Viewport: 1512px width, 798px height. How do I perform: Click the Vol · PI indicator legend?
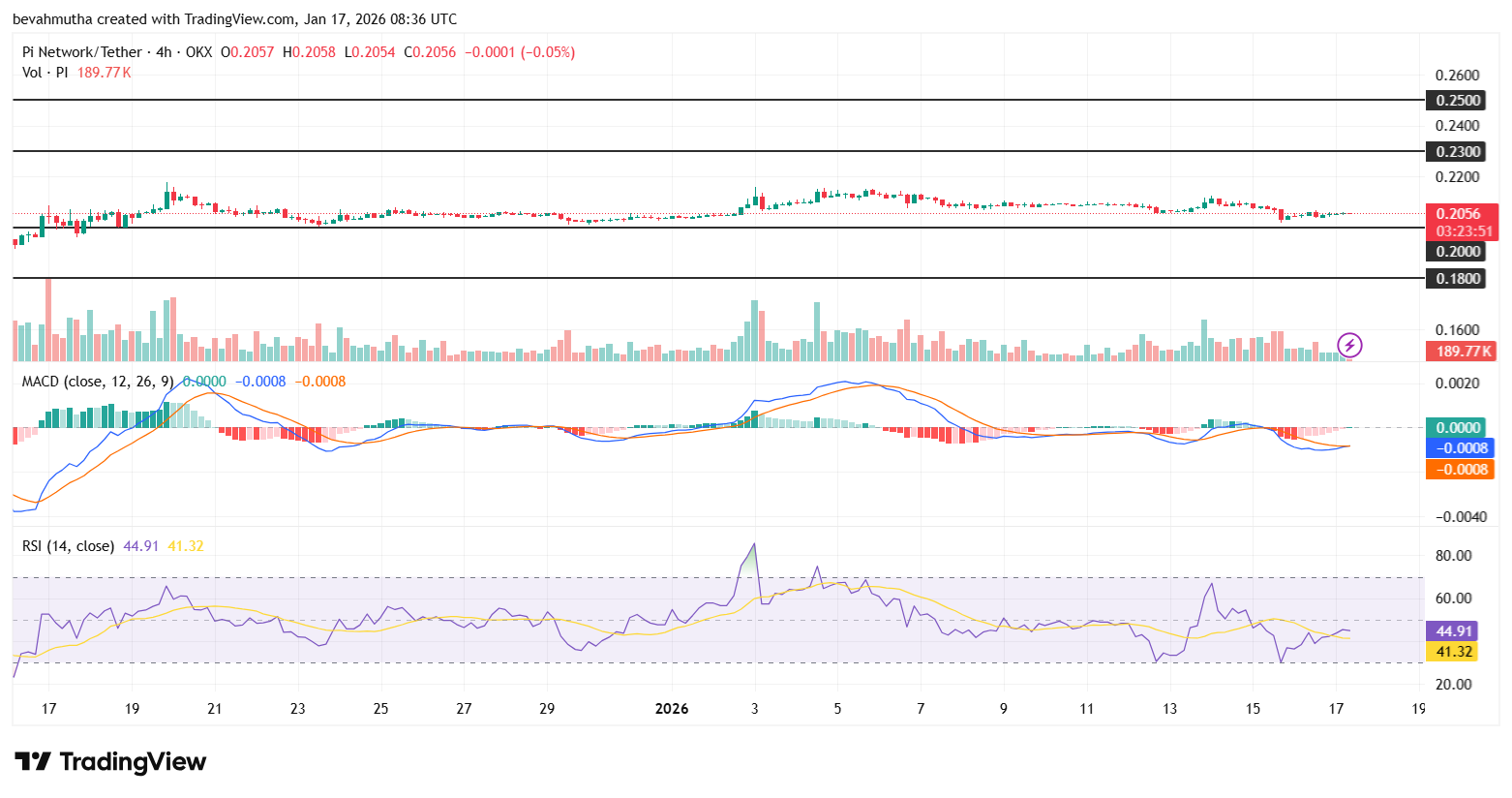tap(45, 73)
